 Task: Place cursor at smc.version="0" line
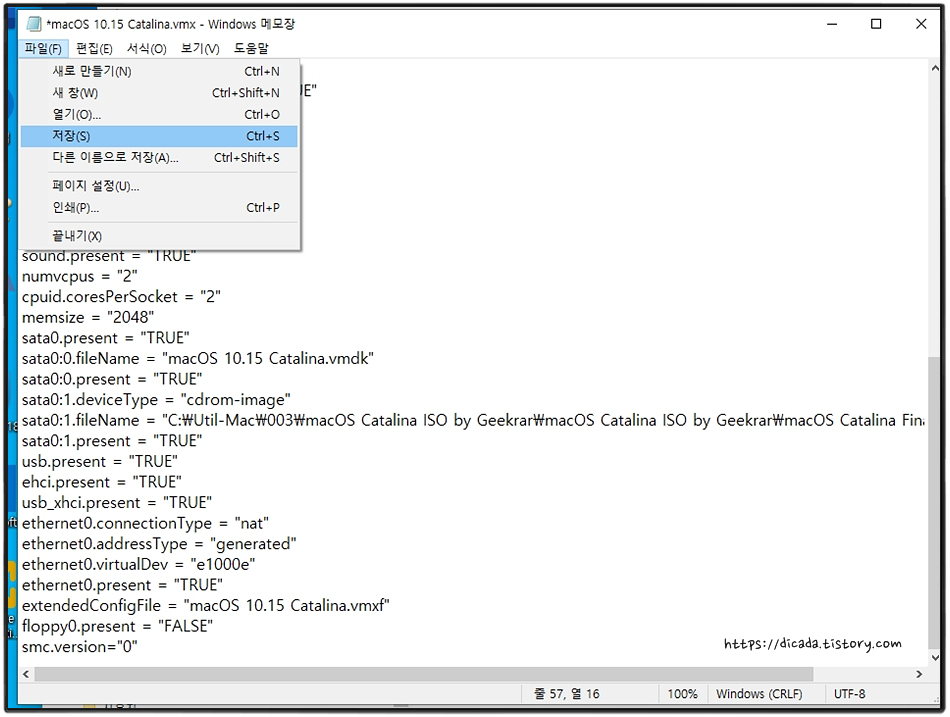(x=80, y=647)
